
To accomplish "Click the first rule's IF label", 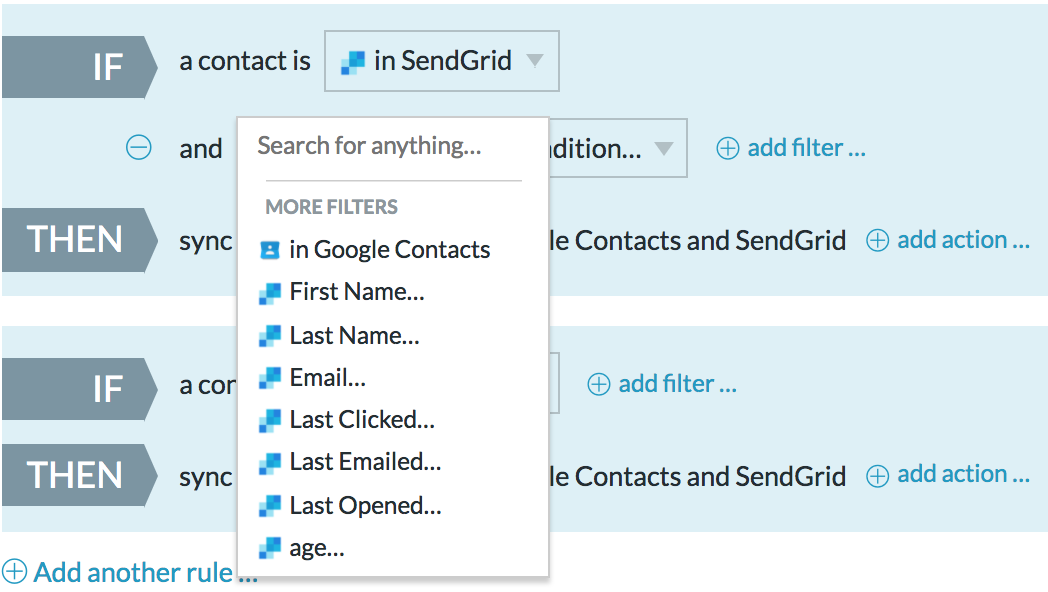I will click(x=80, y=67).
